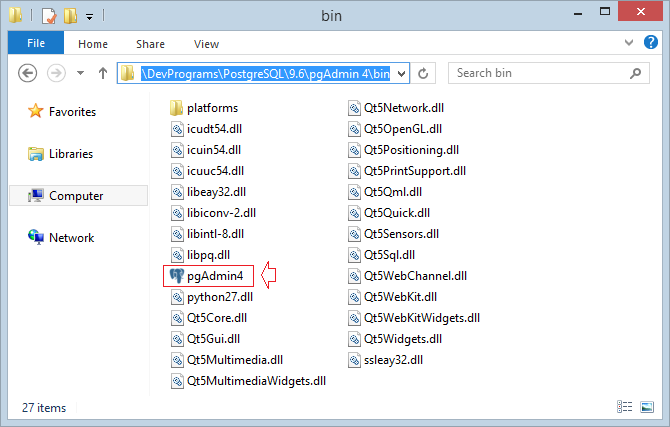Expand the ribbon with the chevron
The height and width of the screenshot is (427, 670).
point(629,42)
